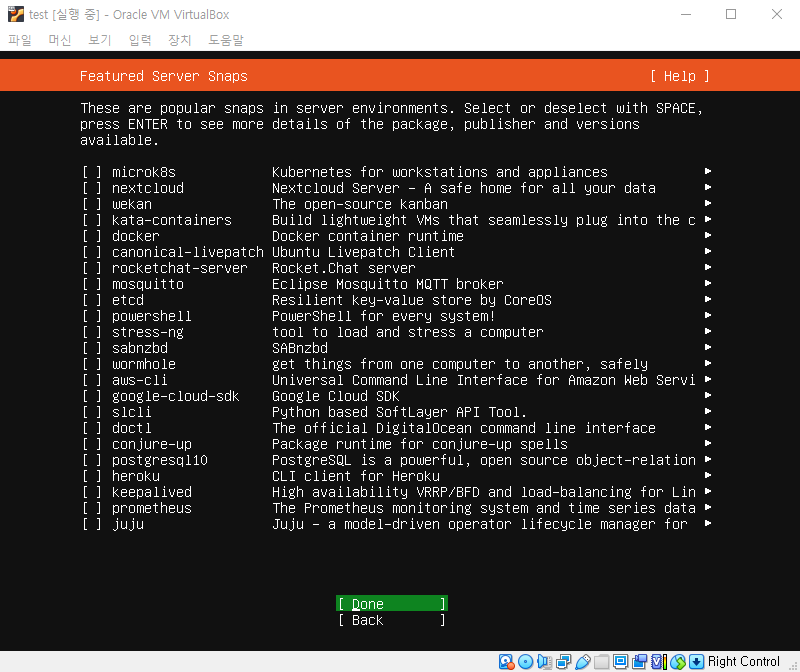Click 'Eclipse Mosquitto MQTT broker' description

(x=388, y=284)
